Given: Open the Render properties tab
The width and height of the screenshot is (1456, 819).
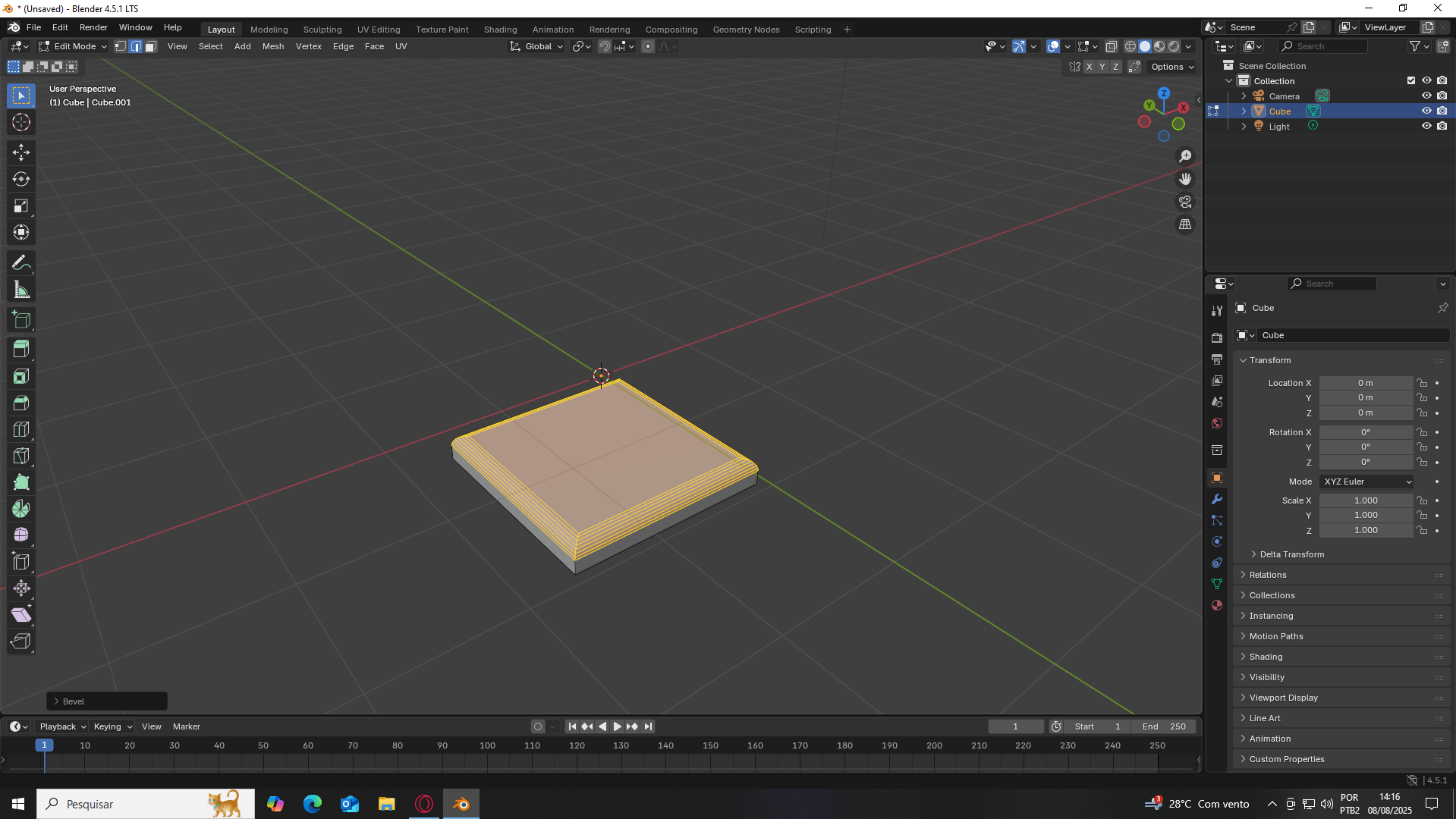Looking at the screenshot, I should (x=1217, y=337).
